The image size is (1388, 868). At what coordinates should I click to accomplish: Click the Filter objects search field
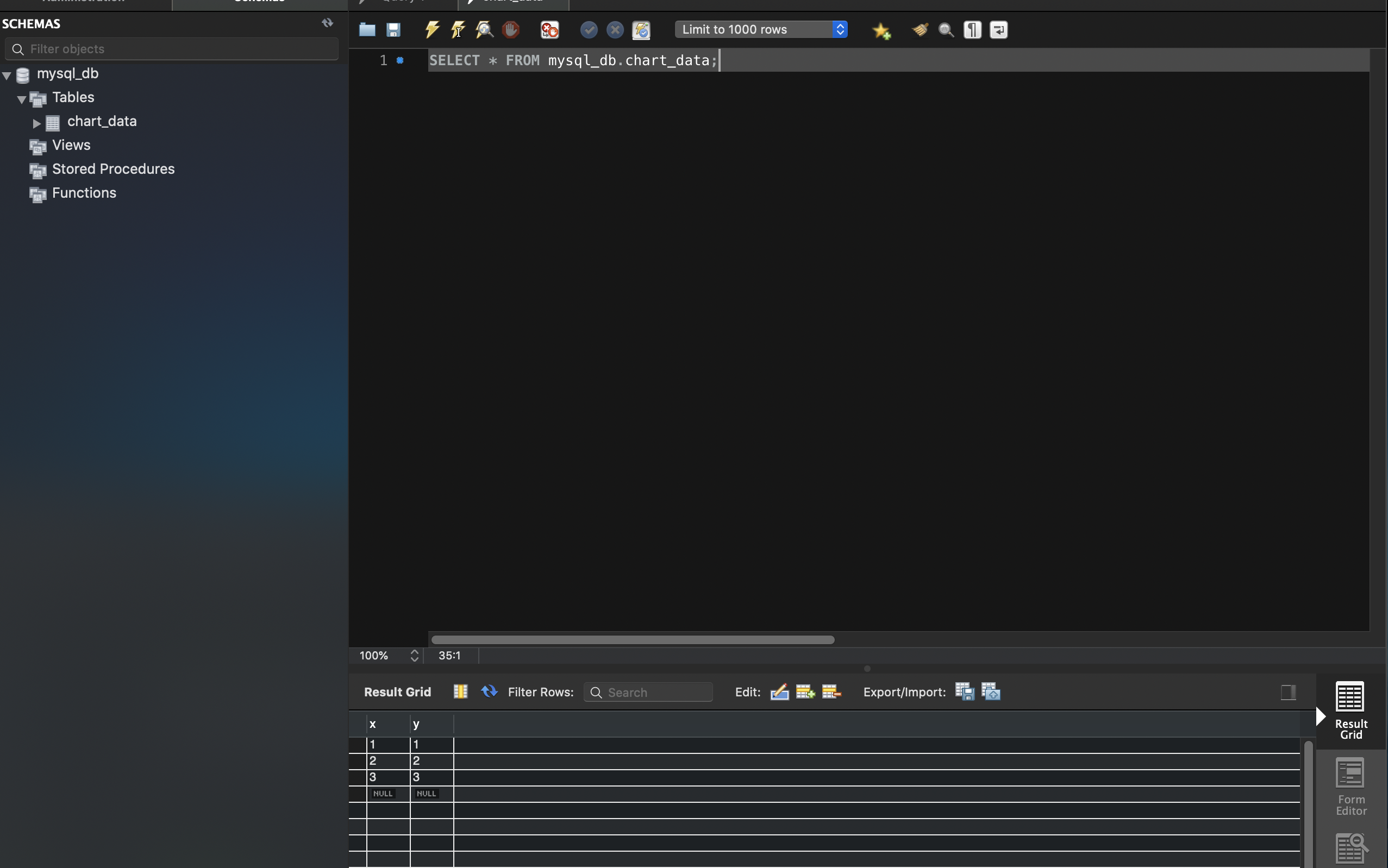point(172,49)
